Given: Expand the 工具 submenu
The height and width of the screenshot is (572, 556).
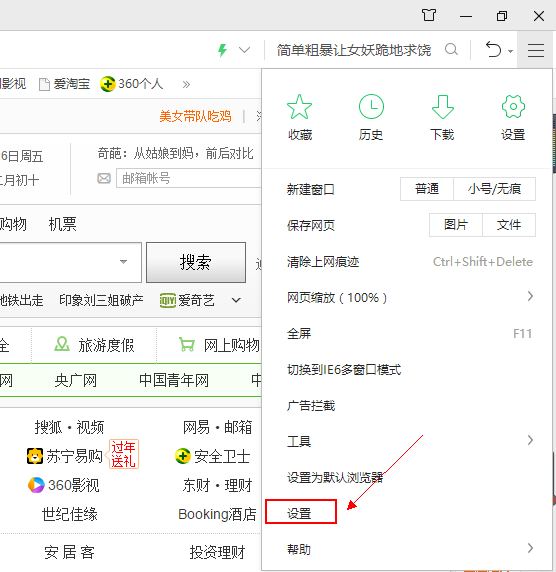Looking at the screenshot, I should (x=407, y=441).
